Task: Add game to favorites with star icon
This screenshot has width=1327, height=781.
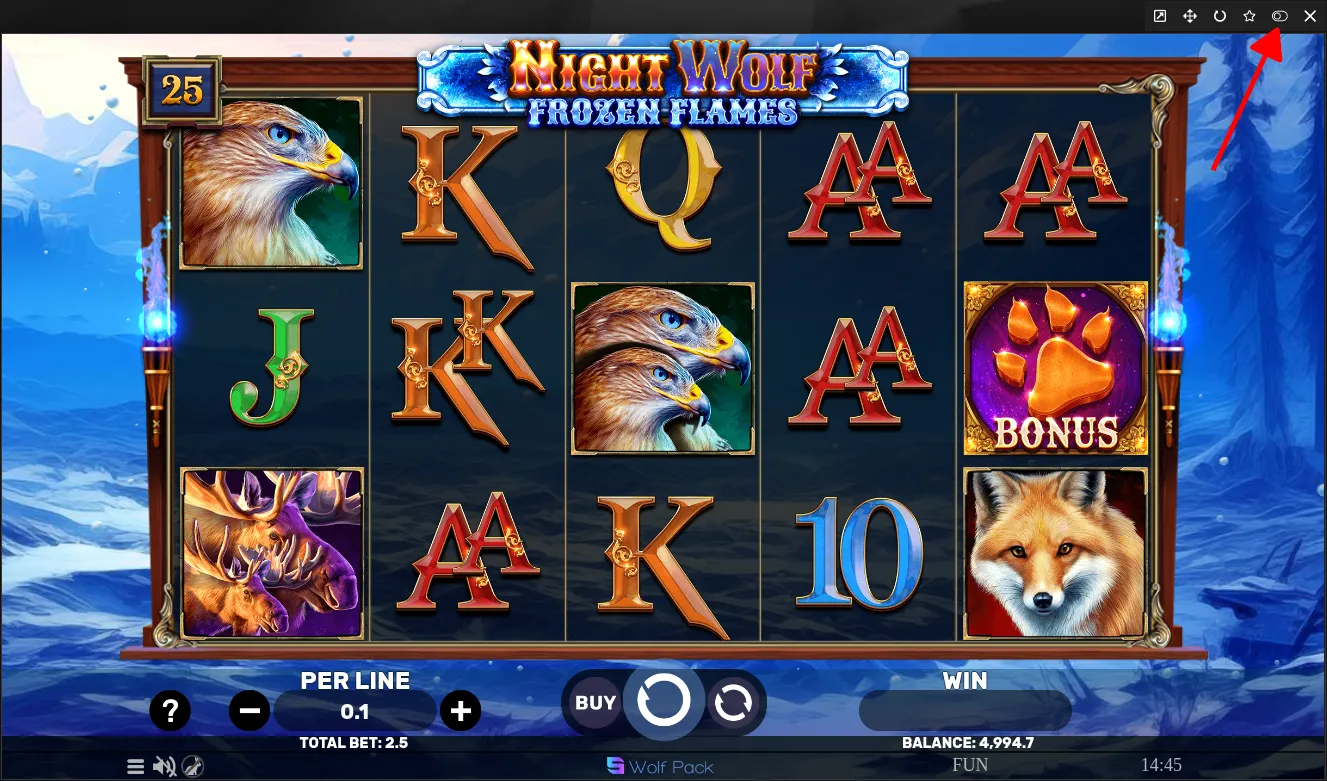Action: 1250,16
